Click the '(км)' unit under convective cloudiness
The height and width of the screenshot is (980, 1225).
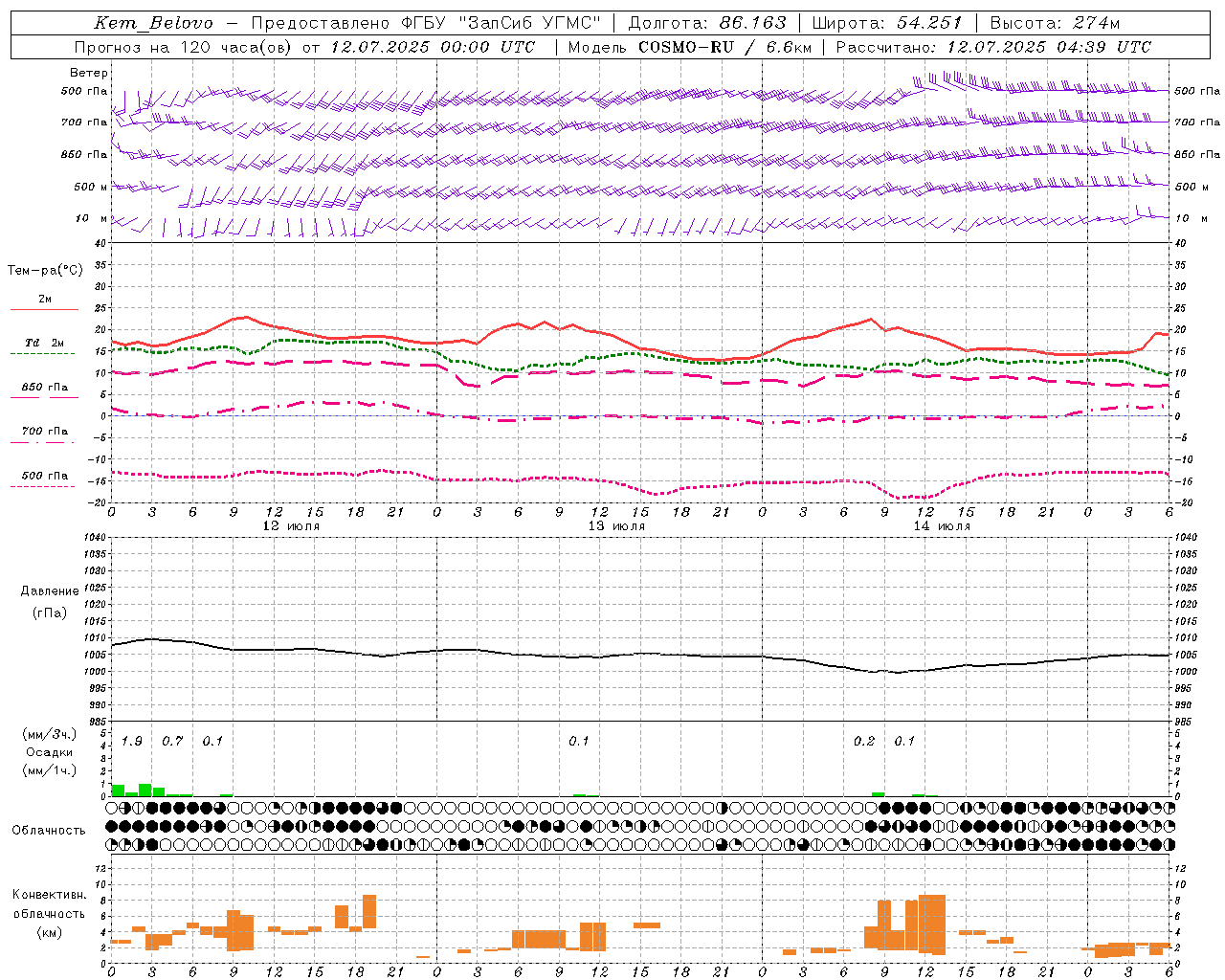tap(50, 932)
